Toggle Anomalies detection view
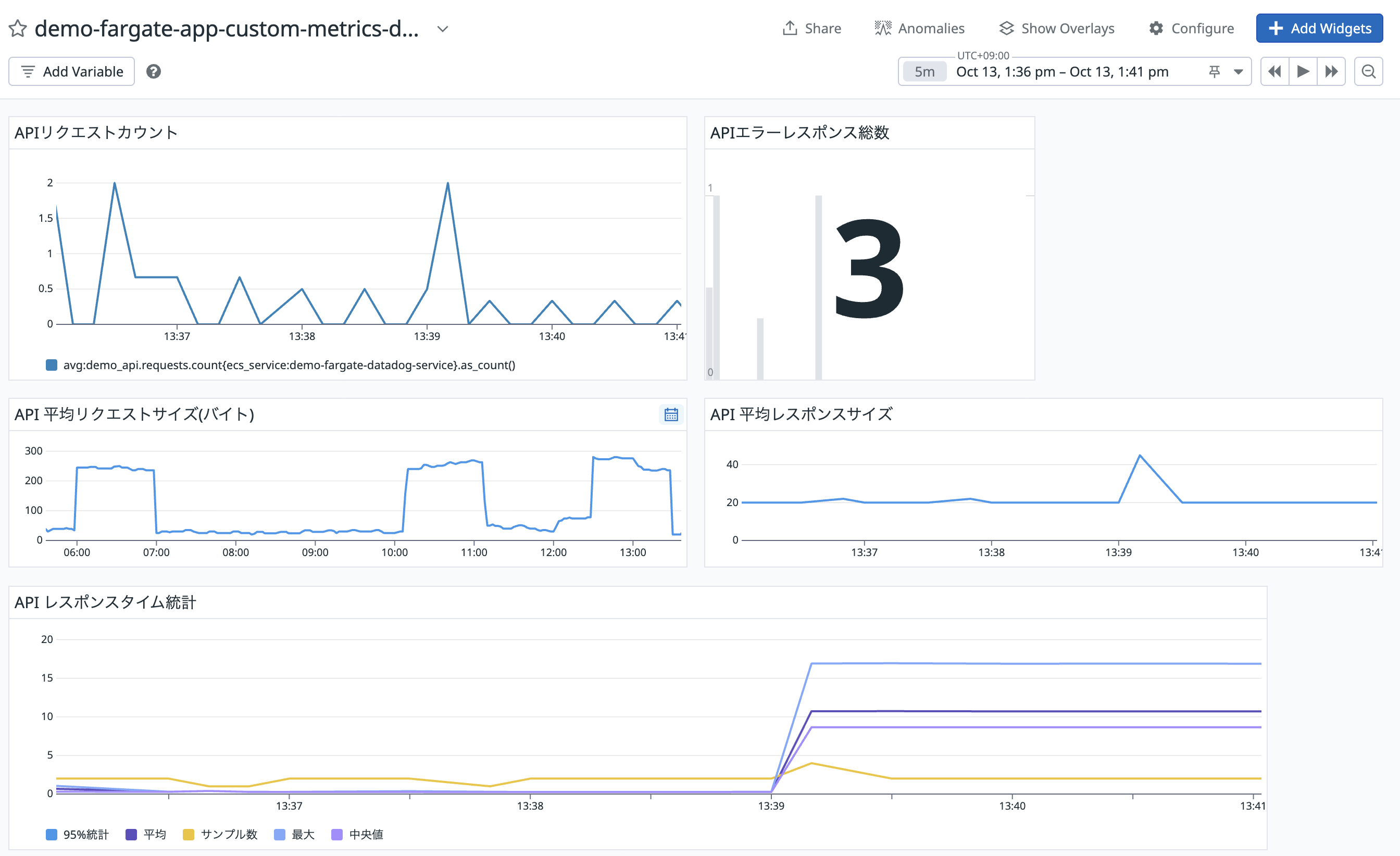 919,29
